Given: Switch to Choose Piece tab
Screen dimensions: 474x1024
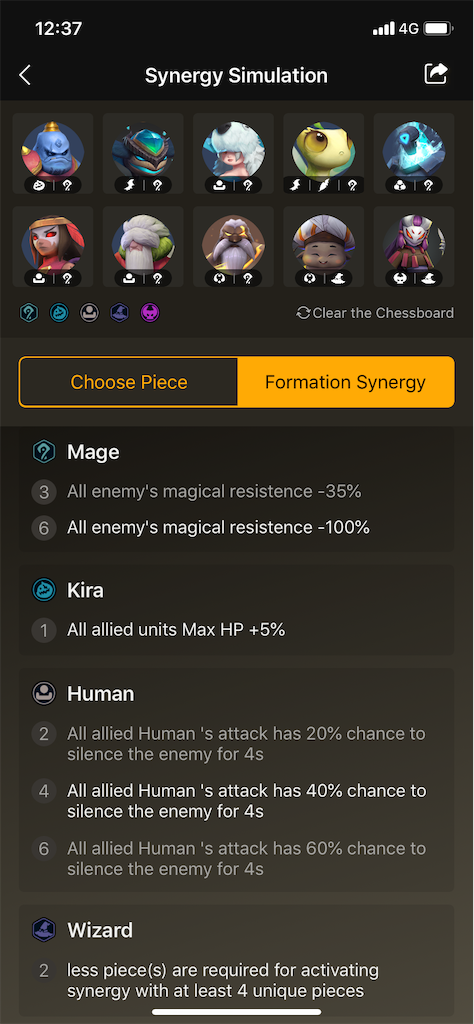Looking at the screenshot, I should coord(129,382).
